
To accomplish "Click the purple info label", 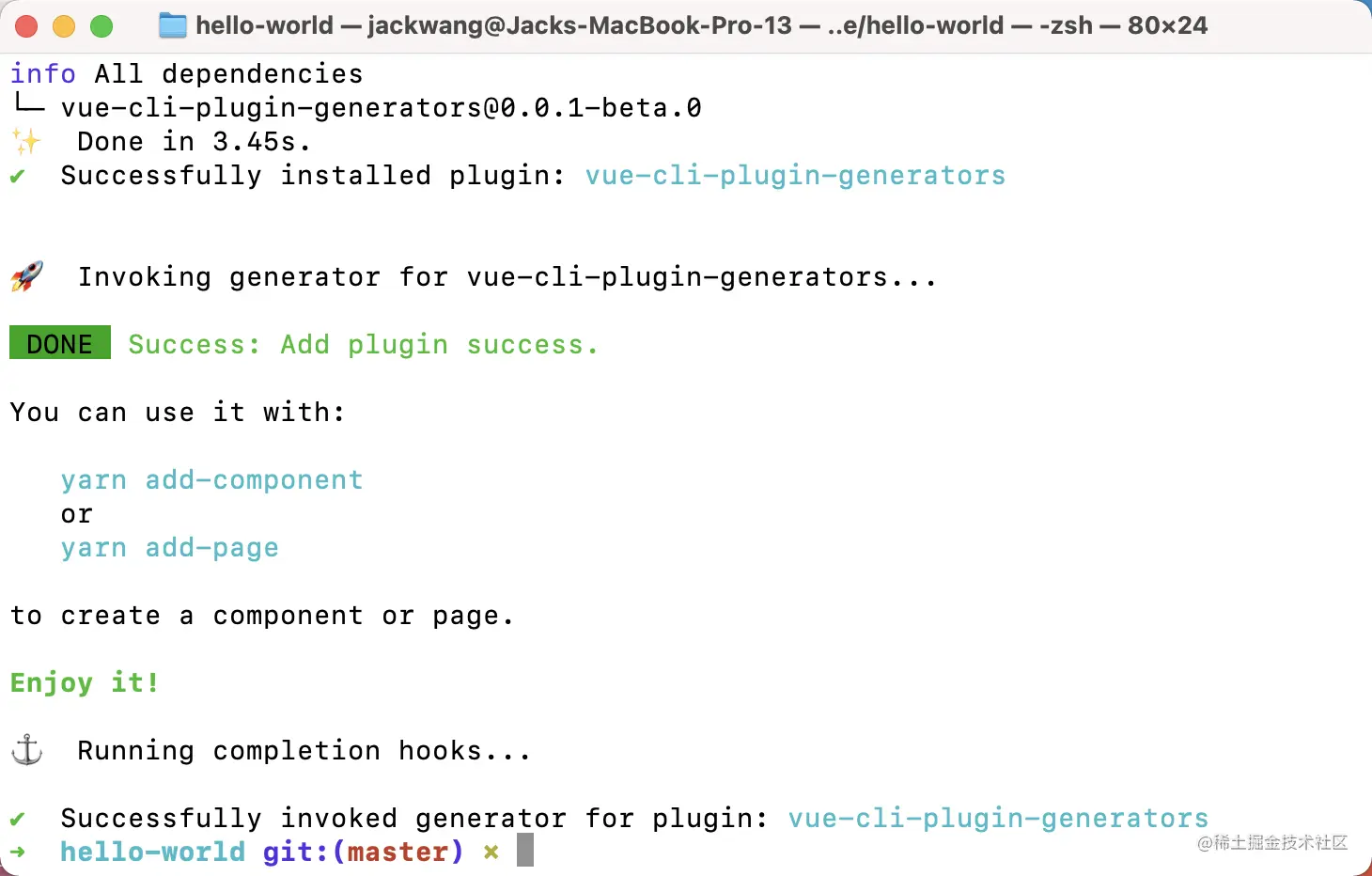I will (x=43, y=73).
